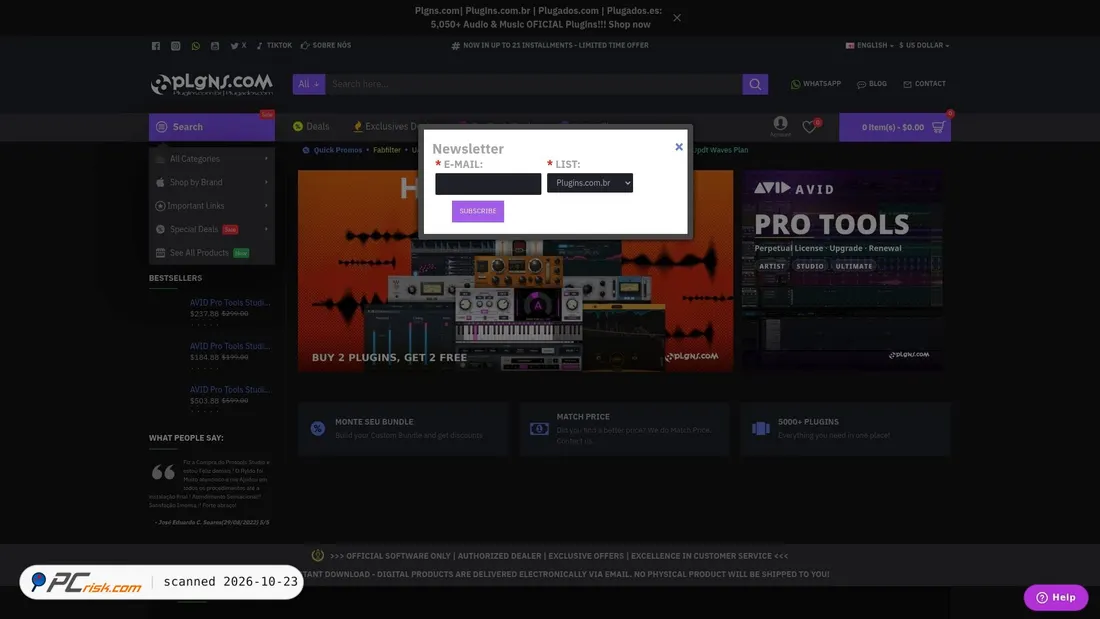The width and height of the screenshot is (1100, 619).
Task: Expand the Important Links sidebar item
Action: (x=211, y=206)
